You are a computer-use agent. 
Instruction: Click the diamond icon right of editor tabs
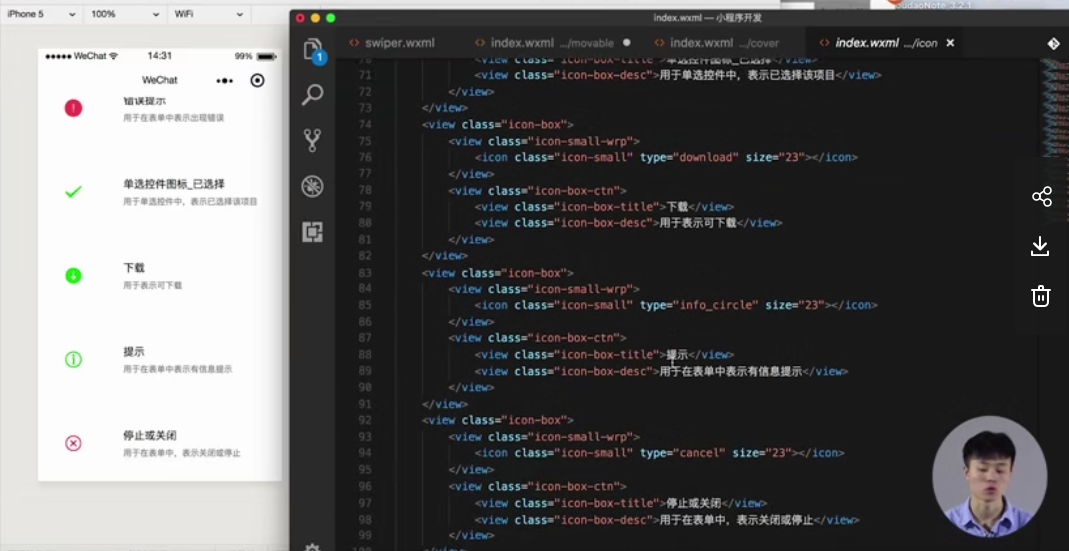pos(1053,43)
